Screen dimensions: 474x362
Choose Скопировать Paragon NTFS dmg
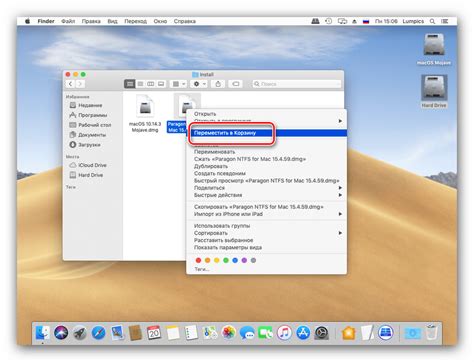pyautogui.click(x=266, y=207)
